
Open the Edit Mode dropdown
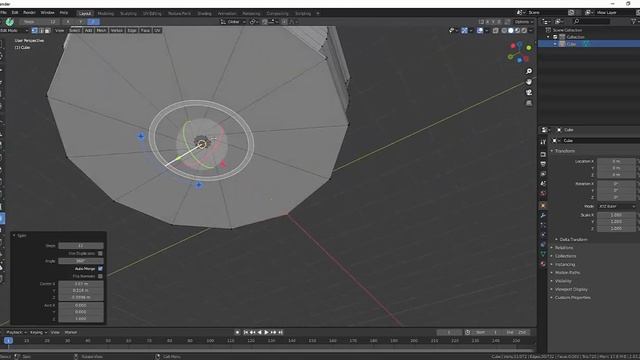tap(14, 31)
